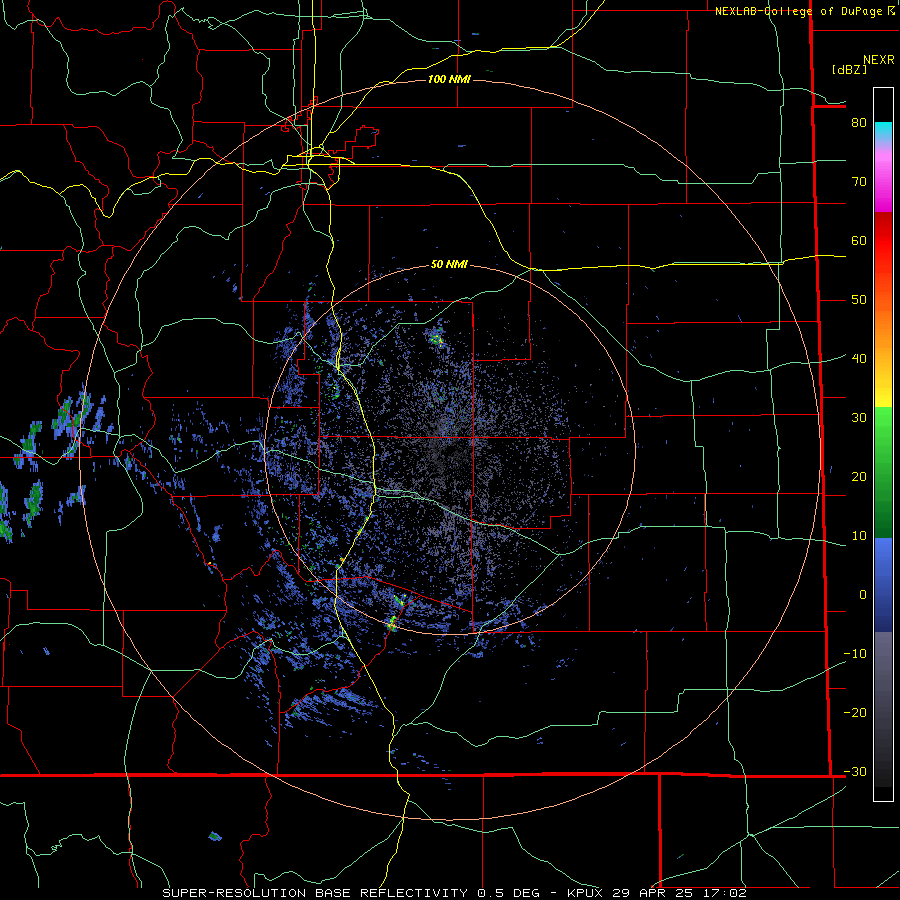Click the Super-Resolution Base Reflectivity caption
The height and width of the screenshot is (900, 900).
[455, 893]
